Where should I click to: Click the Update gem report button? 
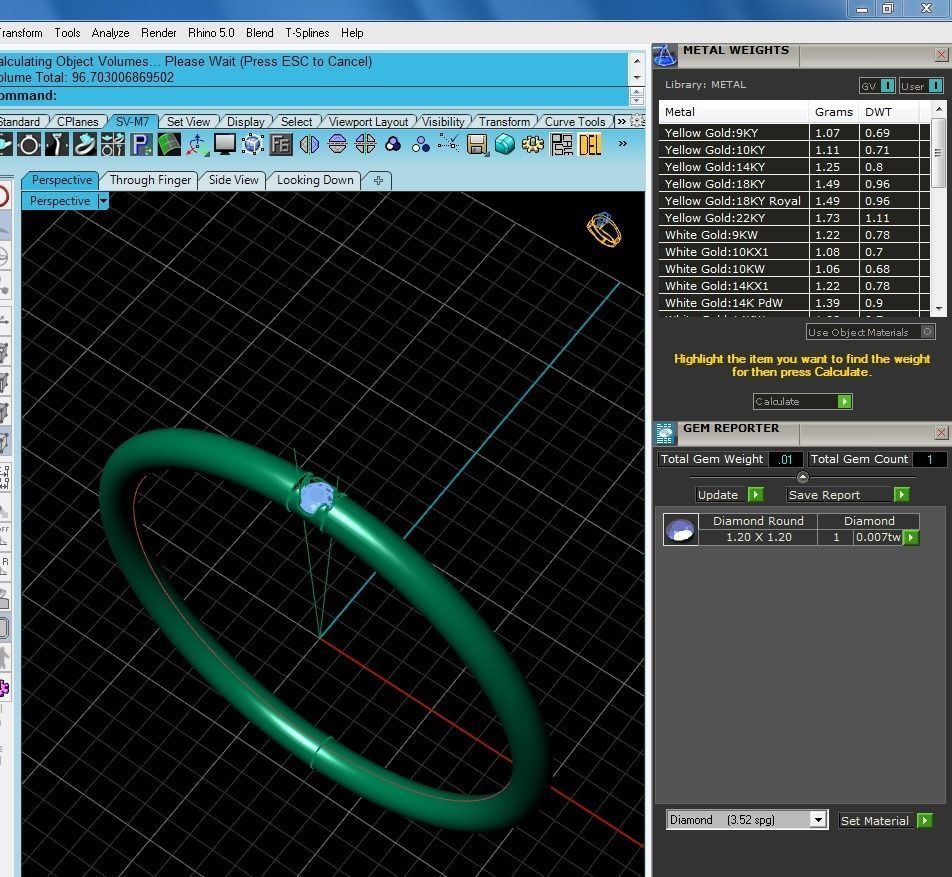pos(730,494)
